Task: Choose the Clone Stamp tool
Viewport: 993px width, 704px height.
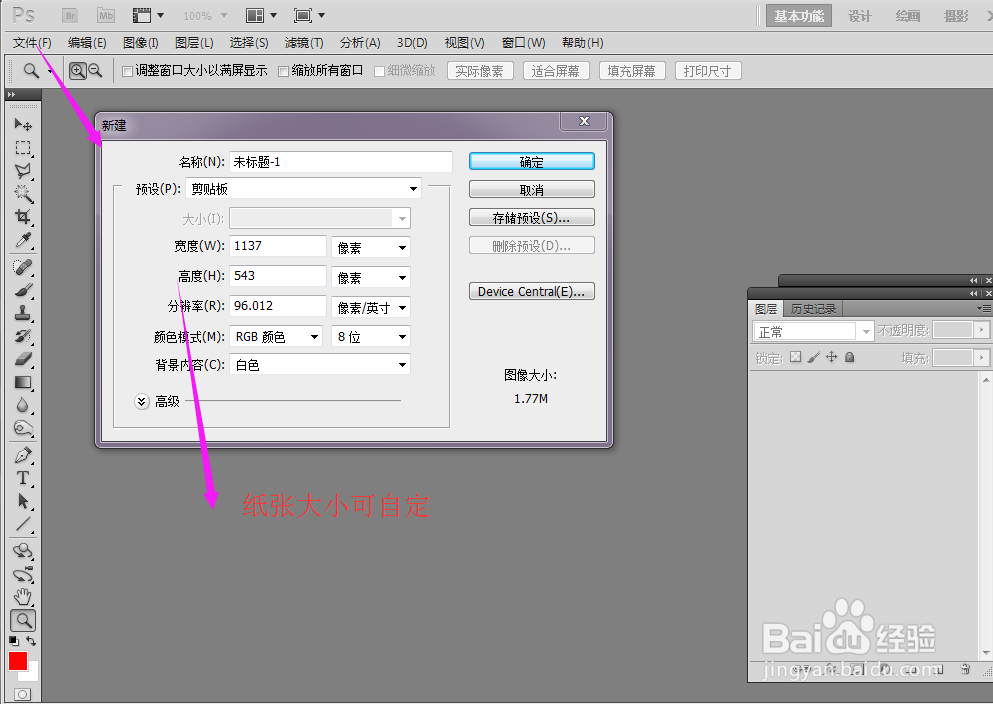Action: 23,313
